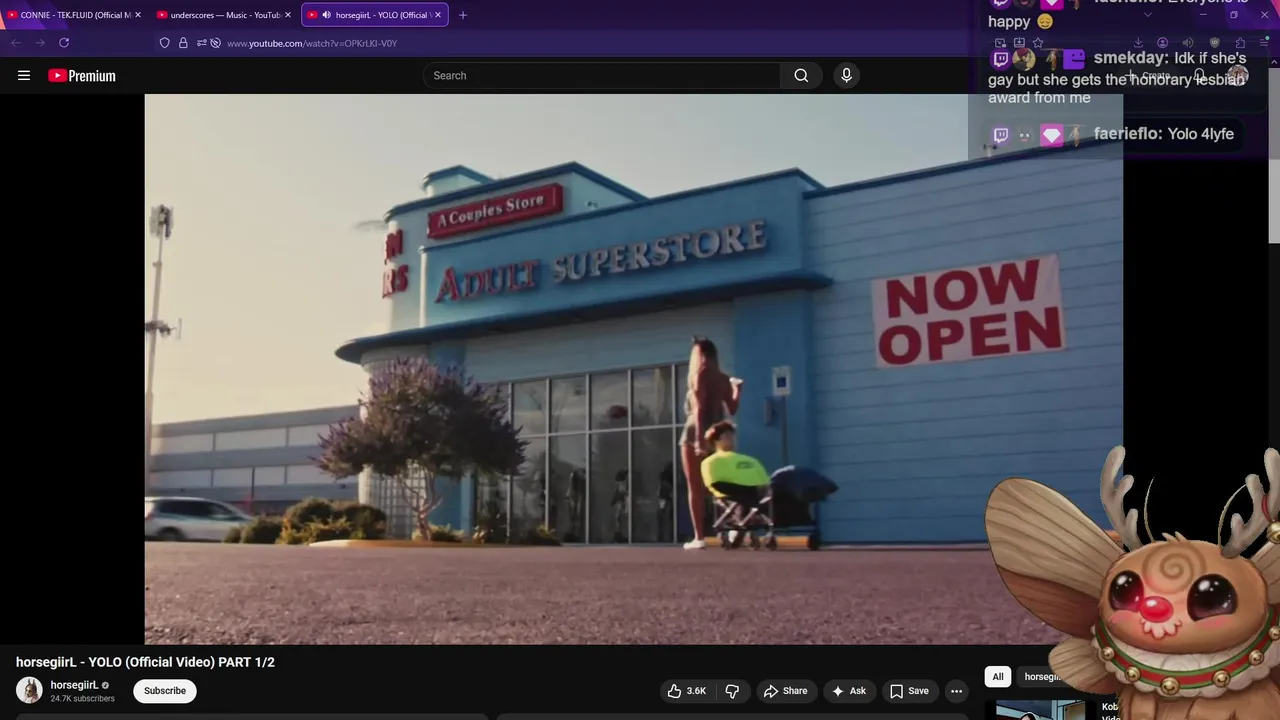Like the video with 3.6K likes
Screen dimensions: 1280x720
click(687, 691)
